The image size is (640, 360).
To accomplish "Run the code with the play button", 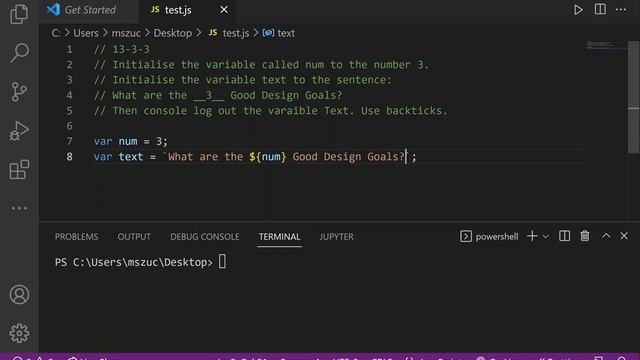I will [x=578, y=10].
